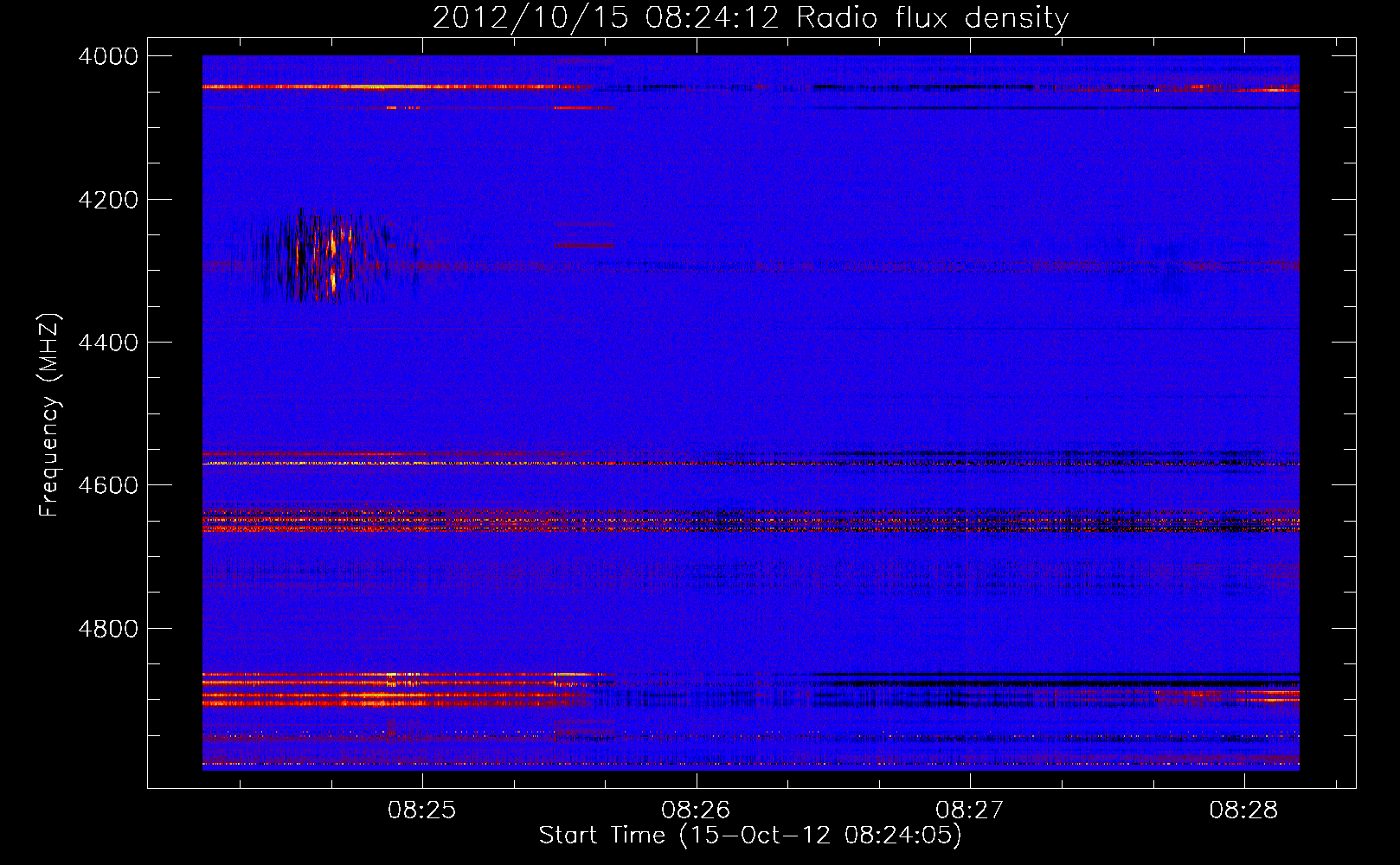Click the 08:26 time axis label
The width and height of the screenshot is (1400, 865).
click(696, 811)
